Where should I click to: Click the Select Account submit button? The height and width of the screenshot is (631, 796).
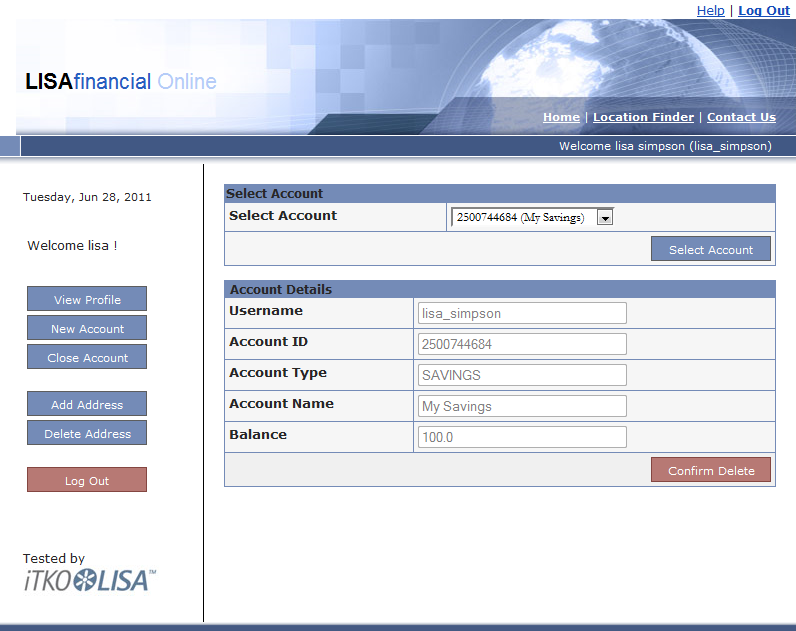(x=711, y=249)
